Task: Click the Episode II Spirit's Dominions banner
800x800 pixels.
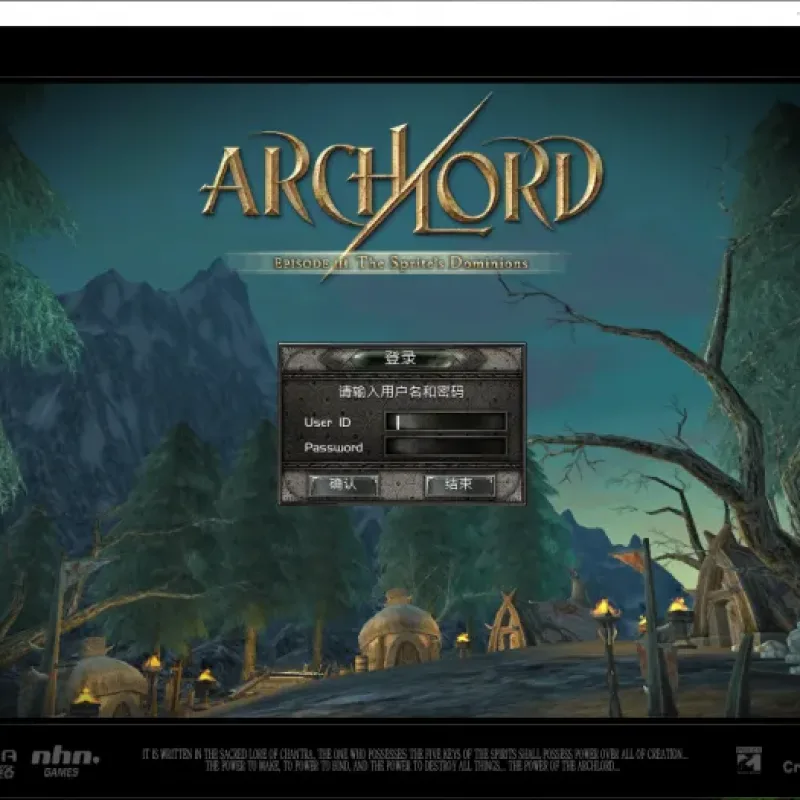Action: 399,263
